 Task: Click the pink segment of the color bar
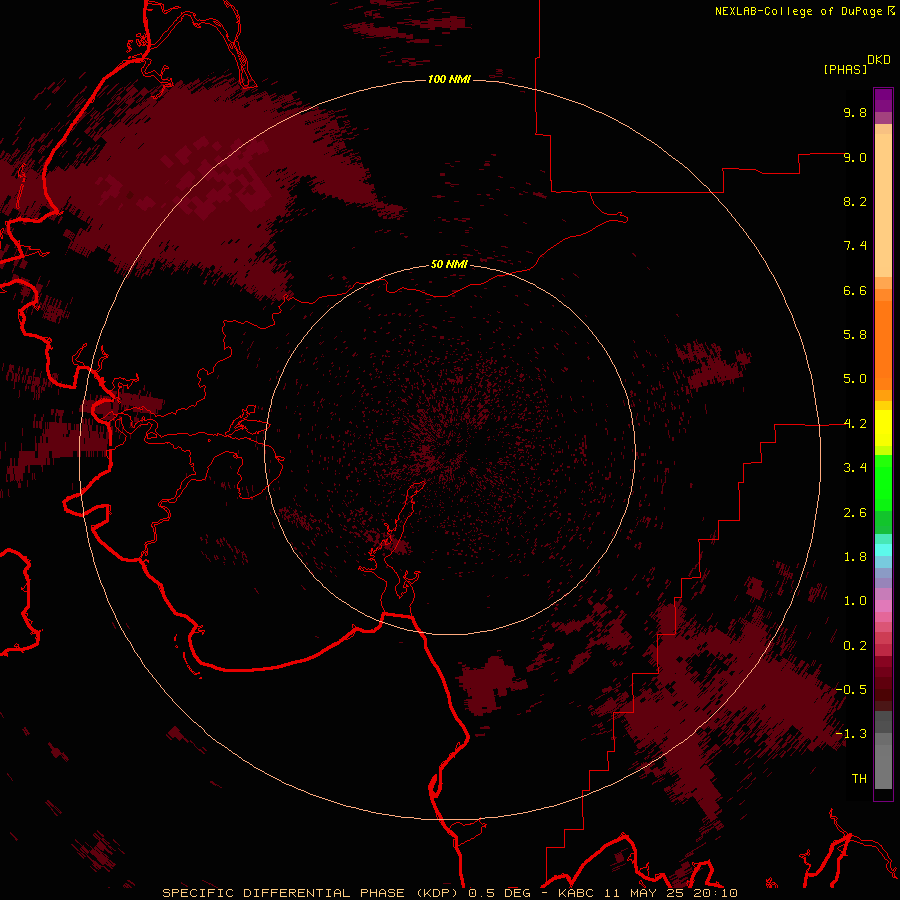pos(883,606)
